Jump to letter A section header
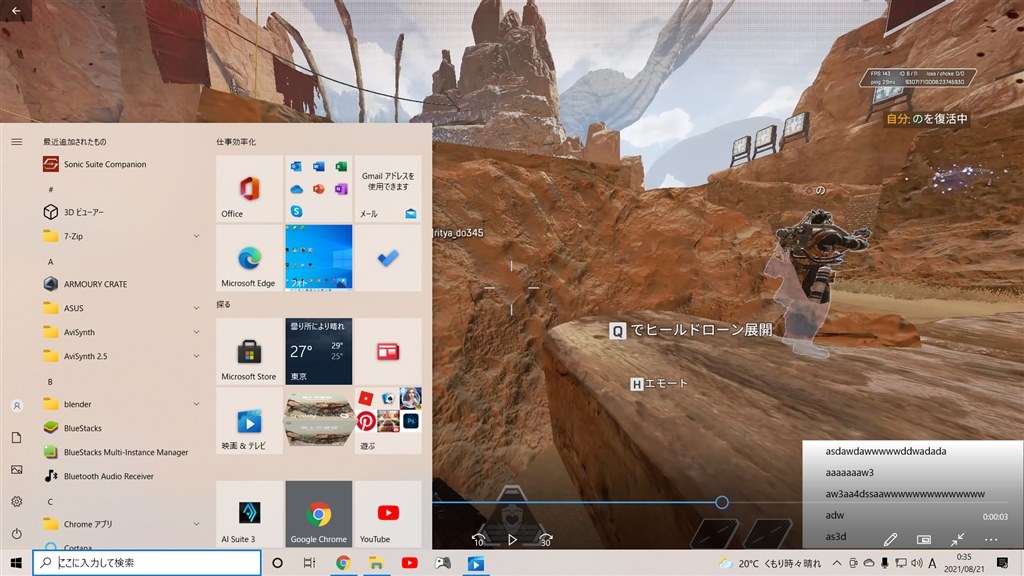 pos(50,261)
